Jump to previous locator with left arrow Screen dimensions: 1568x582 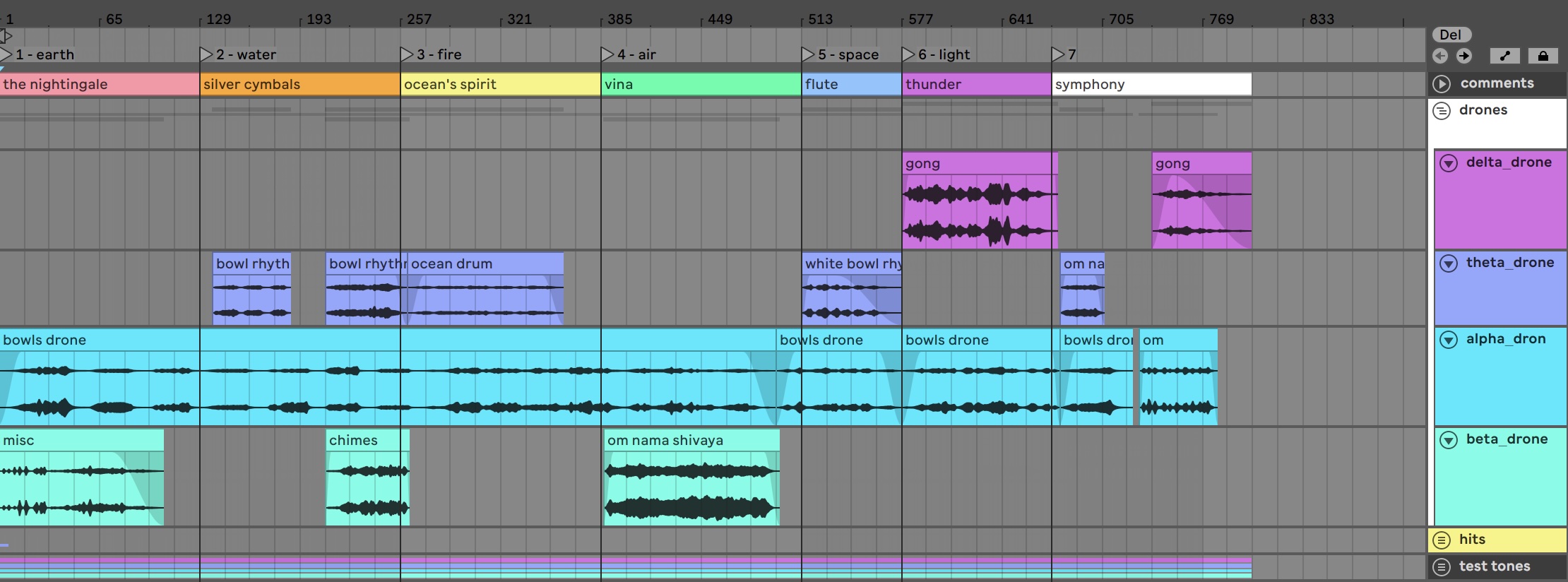1440,56
